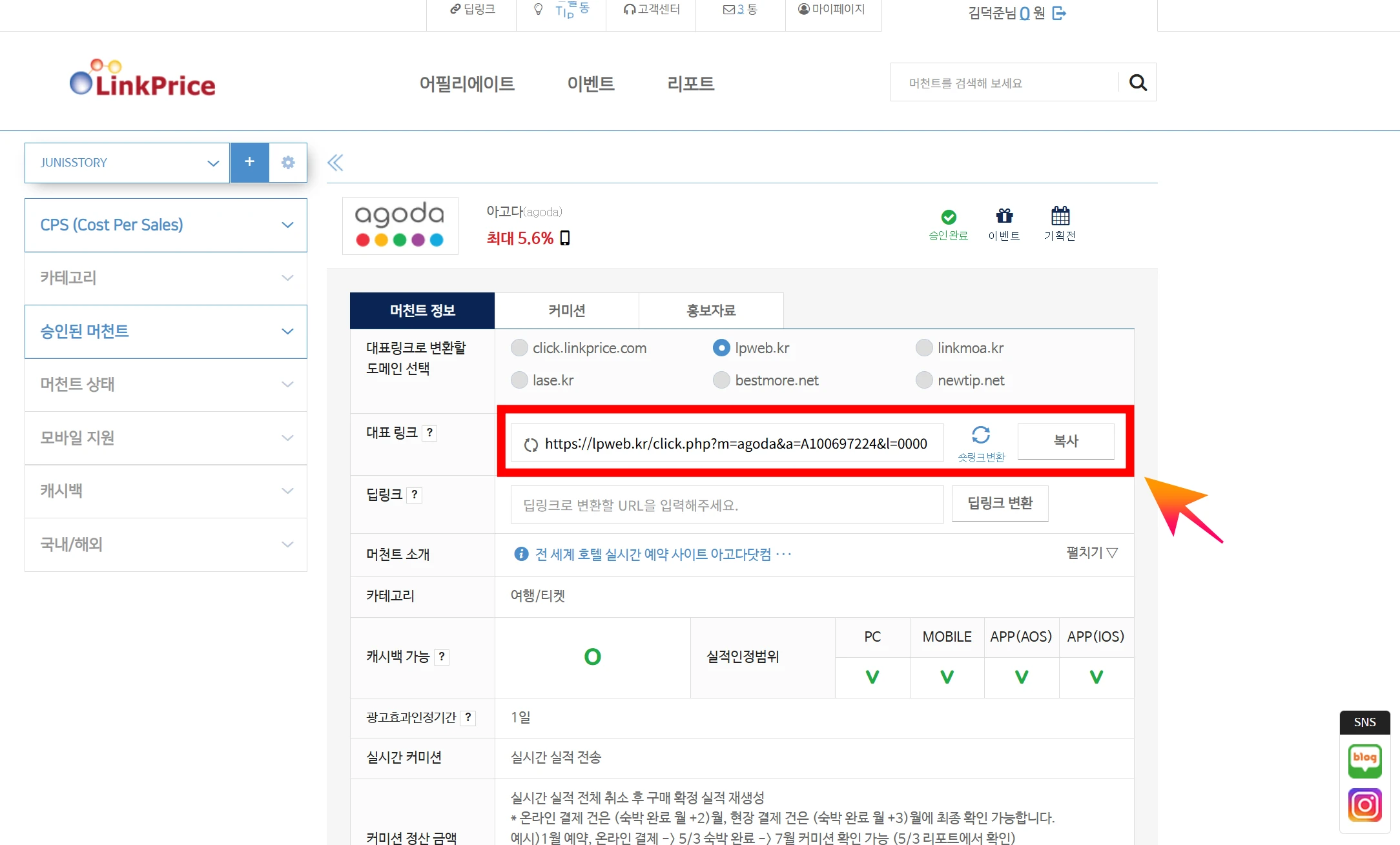The height and width of the screenshot is (845, 1400).
Task: Open the SNS Instagram icon
Action: [1364, 804]
